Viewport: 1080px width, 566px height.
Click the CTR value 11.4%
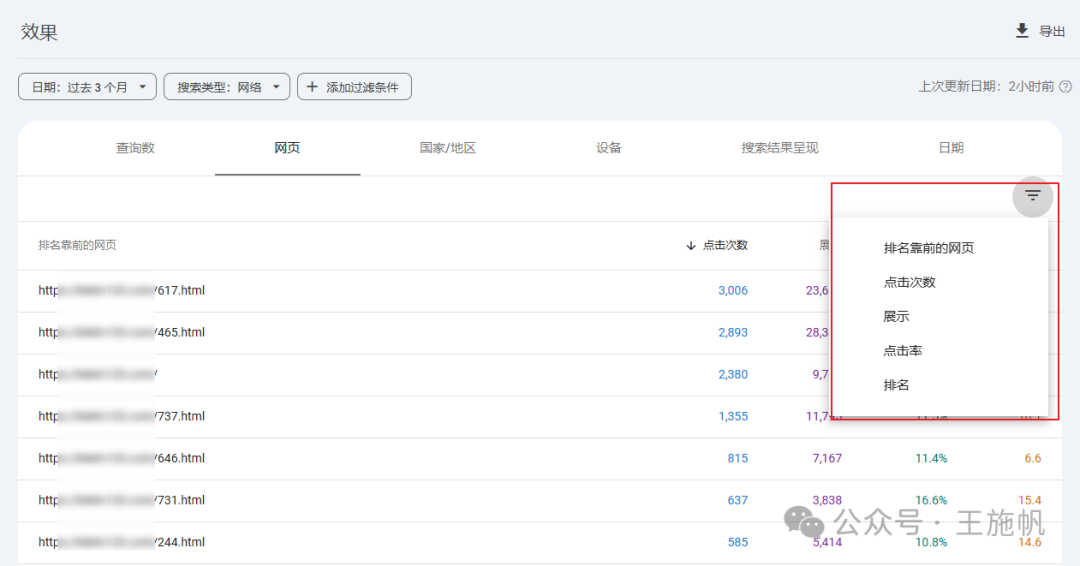tap(931, 459)
